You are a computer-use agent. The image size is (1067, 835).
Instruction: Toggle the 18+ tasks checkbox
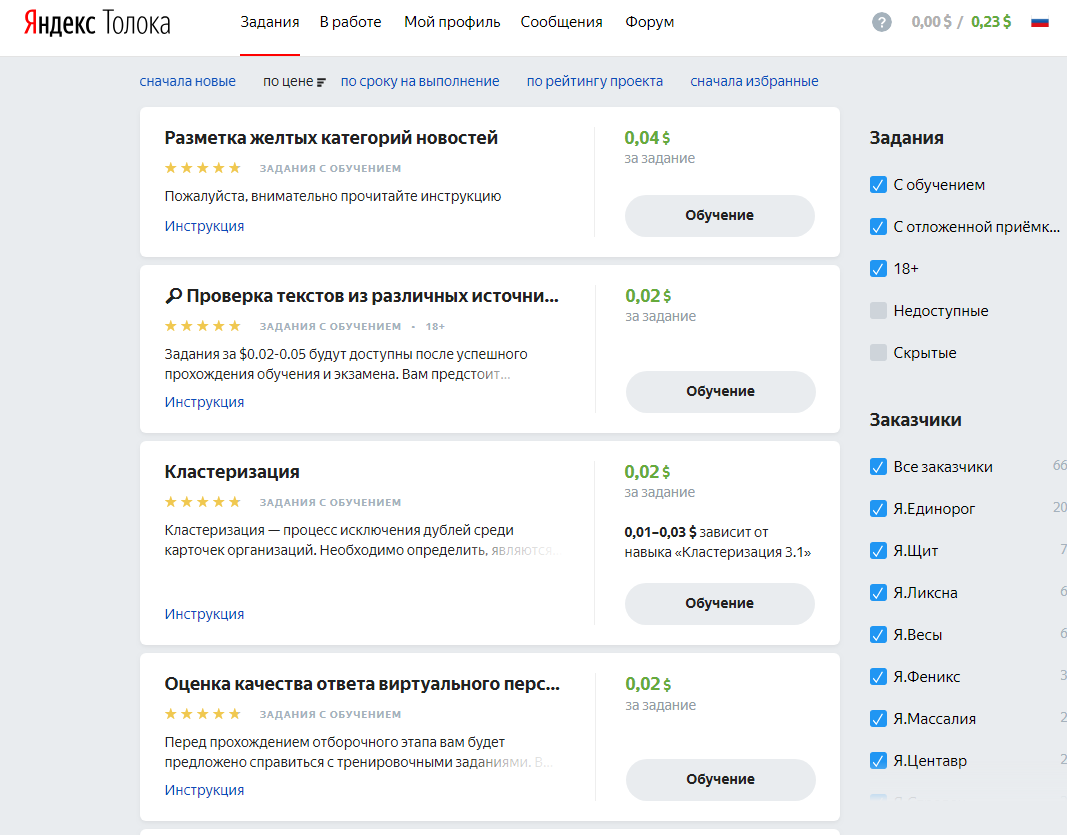pos(878,269)
